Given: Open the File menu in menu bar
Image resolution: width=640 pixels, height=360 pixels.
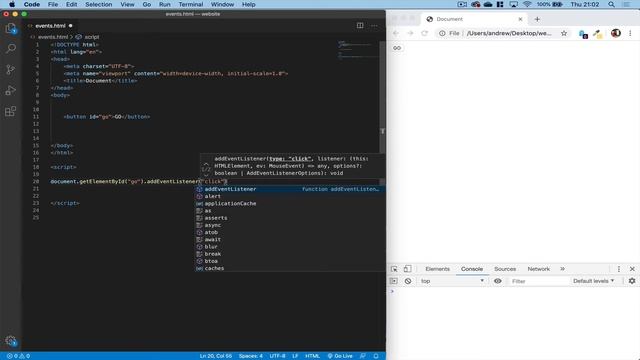Looking at the screenshot, I should [x=53, y=4].
